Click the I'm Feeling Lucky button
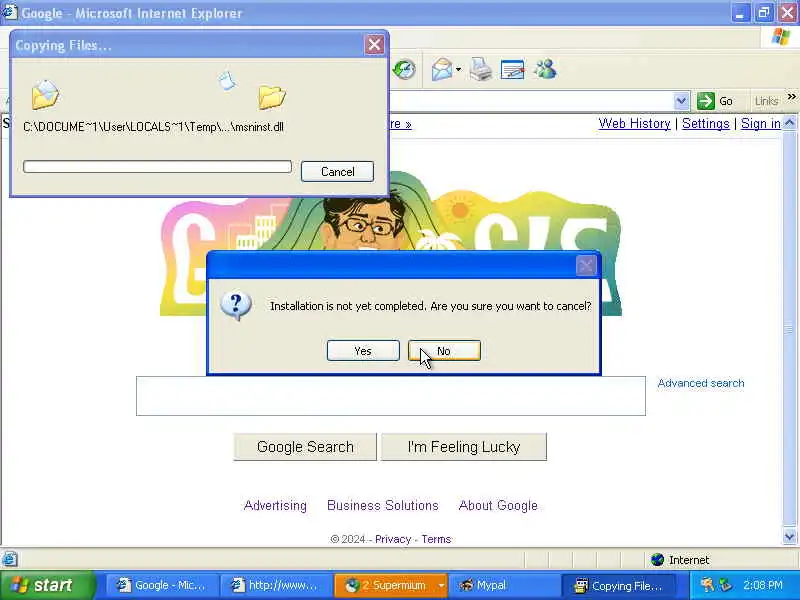 (464, 447)
